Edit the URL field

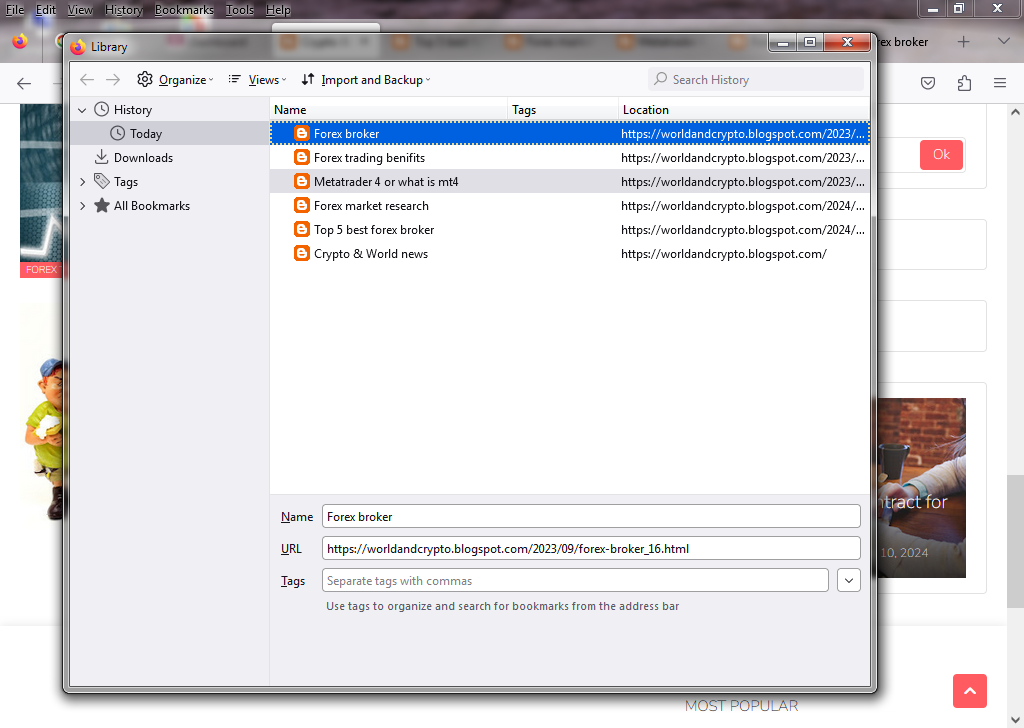pyautogui.click(x=591, y=548)
